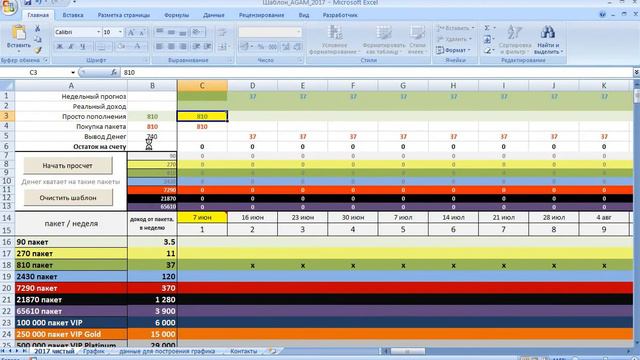This screenshot has width=640, height=360.
Task: Click the Format Painter brush icon
Action: click(x=38, y=50)
